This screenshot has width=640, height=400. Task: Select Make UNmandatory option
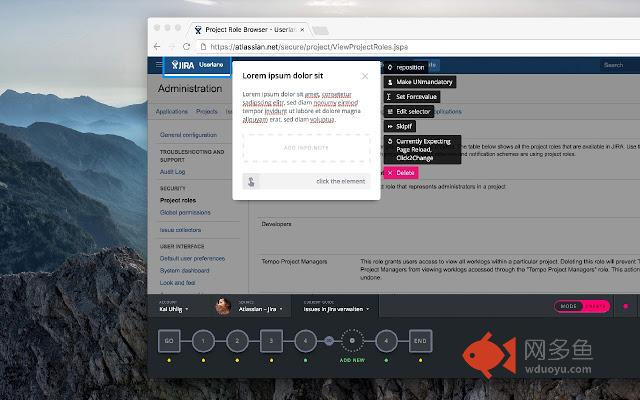420,82
